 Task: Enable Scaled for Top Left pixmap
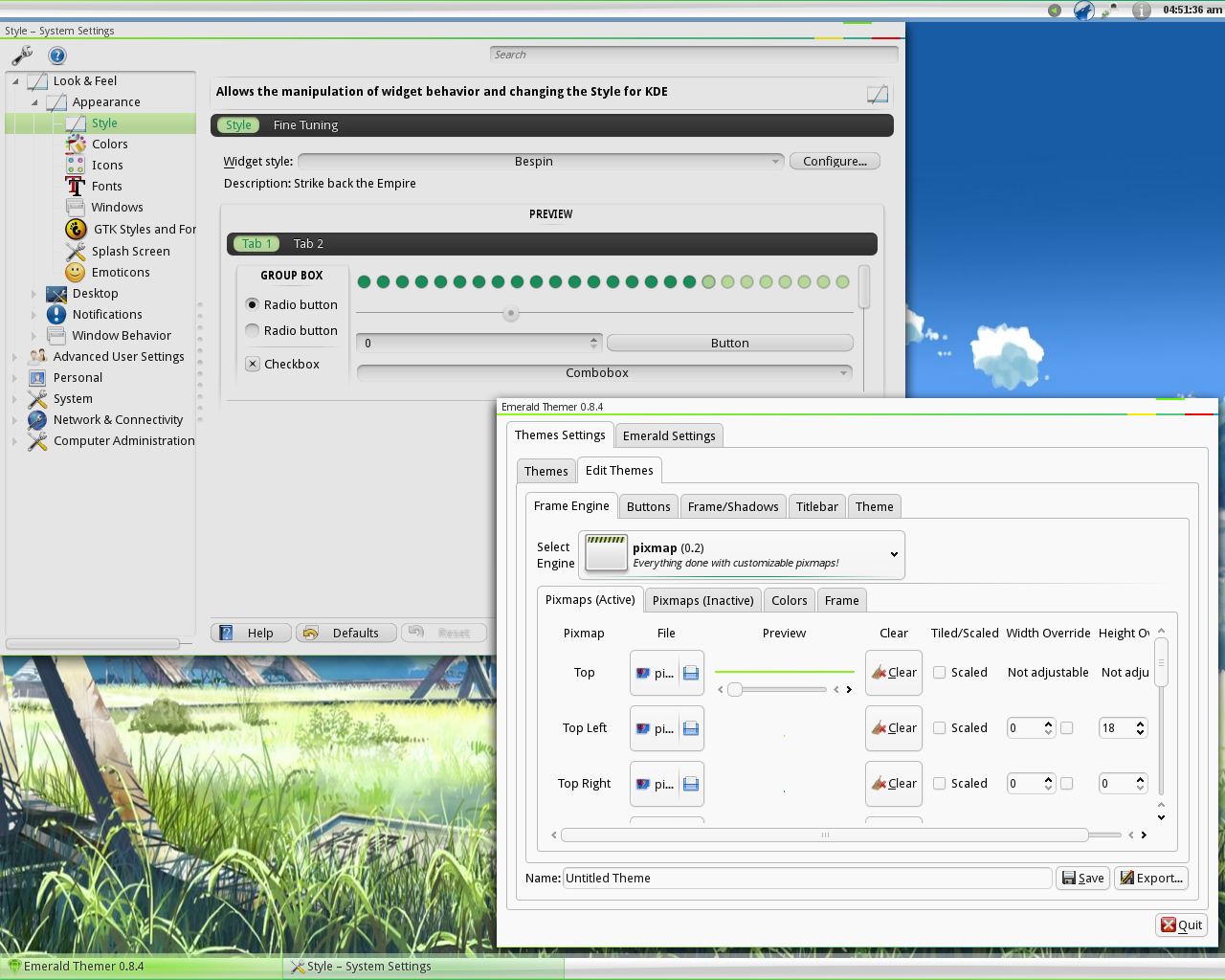click(x=940, y=728)
